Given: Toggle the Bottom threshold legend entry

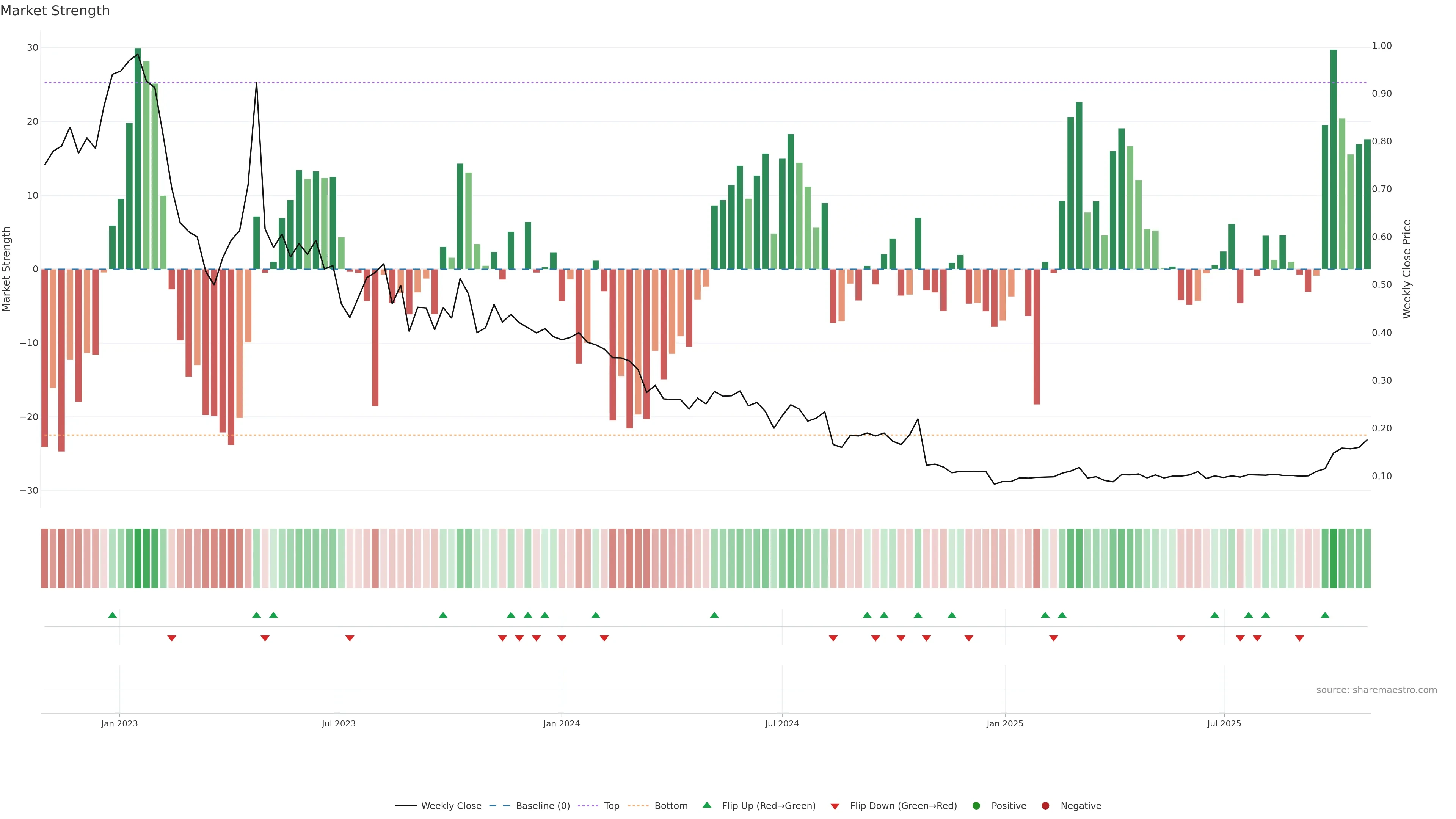Looking at the screenshot, I should (671, 805).
